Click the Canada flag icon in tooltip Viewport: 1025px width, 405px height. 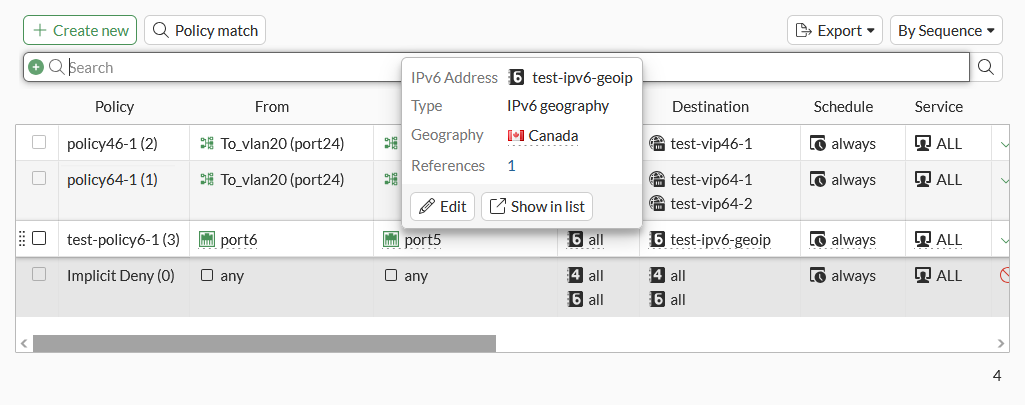tap(516, 136)
